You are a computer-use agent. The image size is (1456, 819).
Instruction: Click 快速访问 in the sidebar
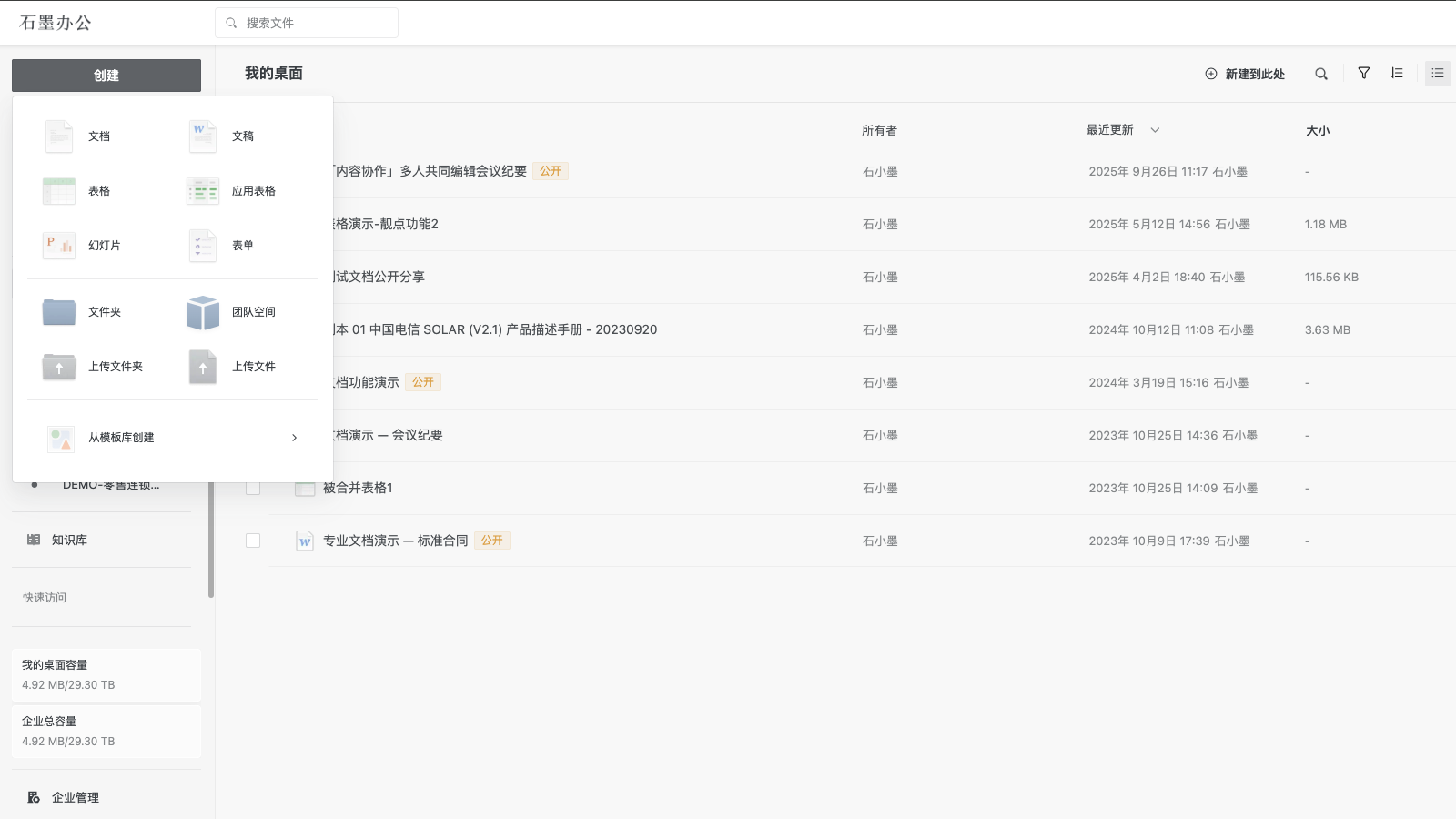click(x=45, y=598)
